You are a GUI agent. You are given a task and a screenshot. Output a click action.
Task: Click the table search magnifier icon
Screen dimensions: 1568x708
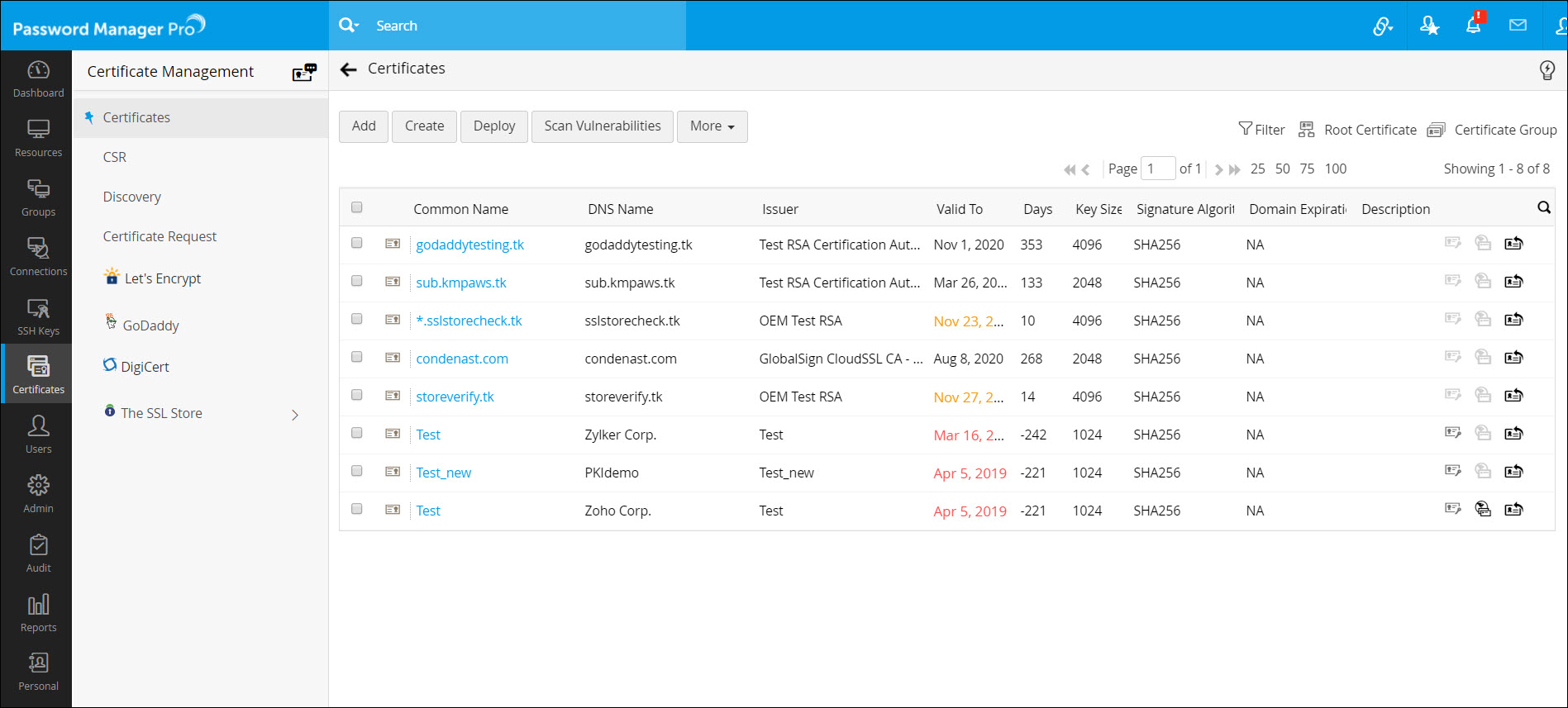pos(1543,208)
